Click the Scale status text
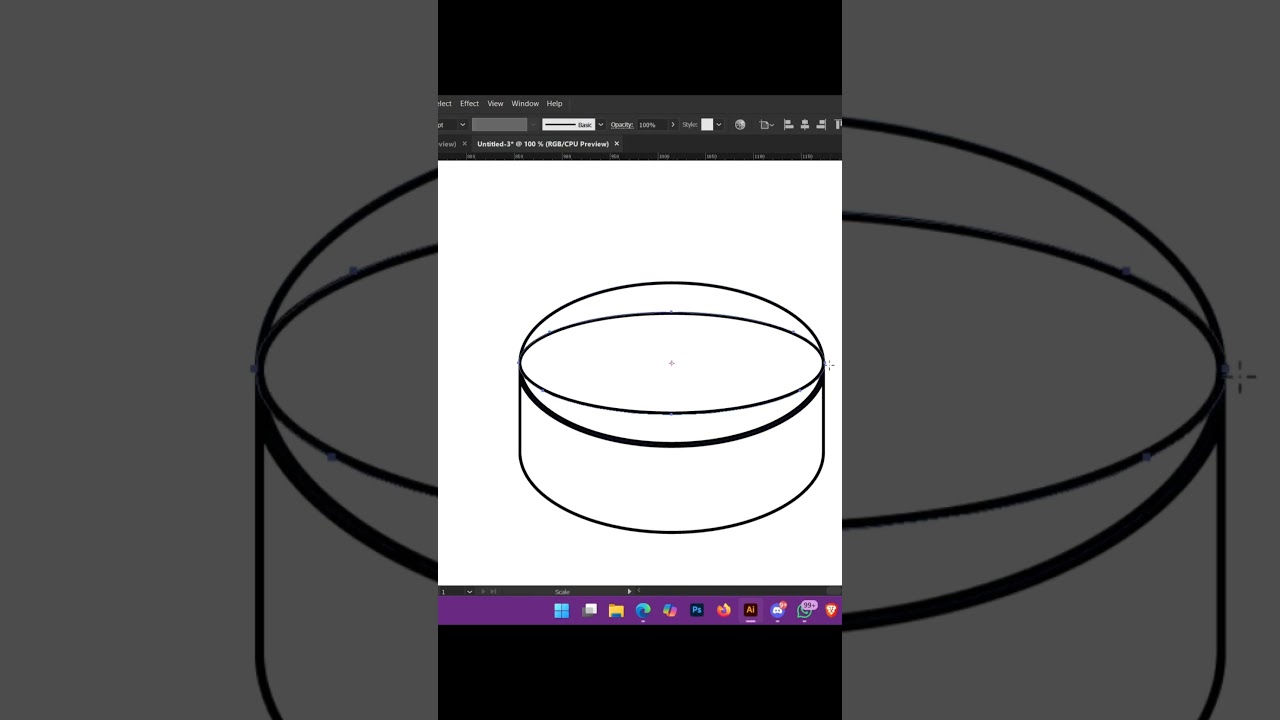The image size is (1280, 720). [x=562, y=592]
